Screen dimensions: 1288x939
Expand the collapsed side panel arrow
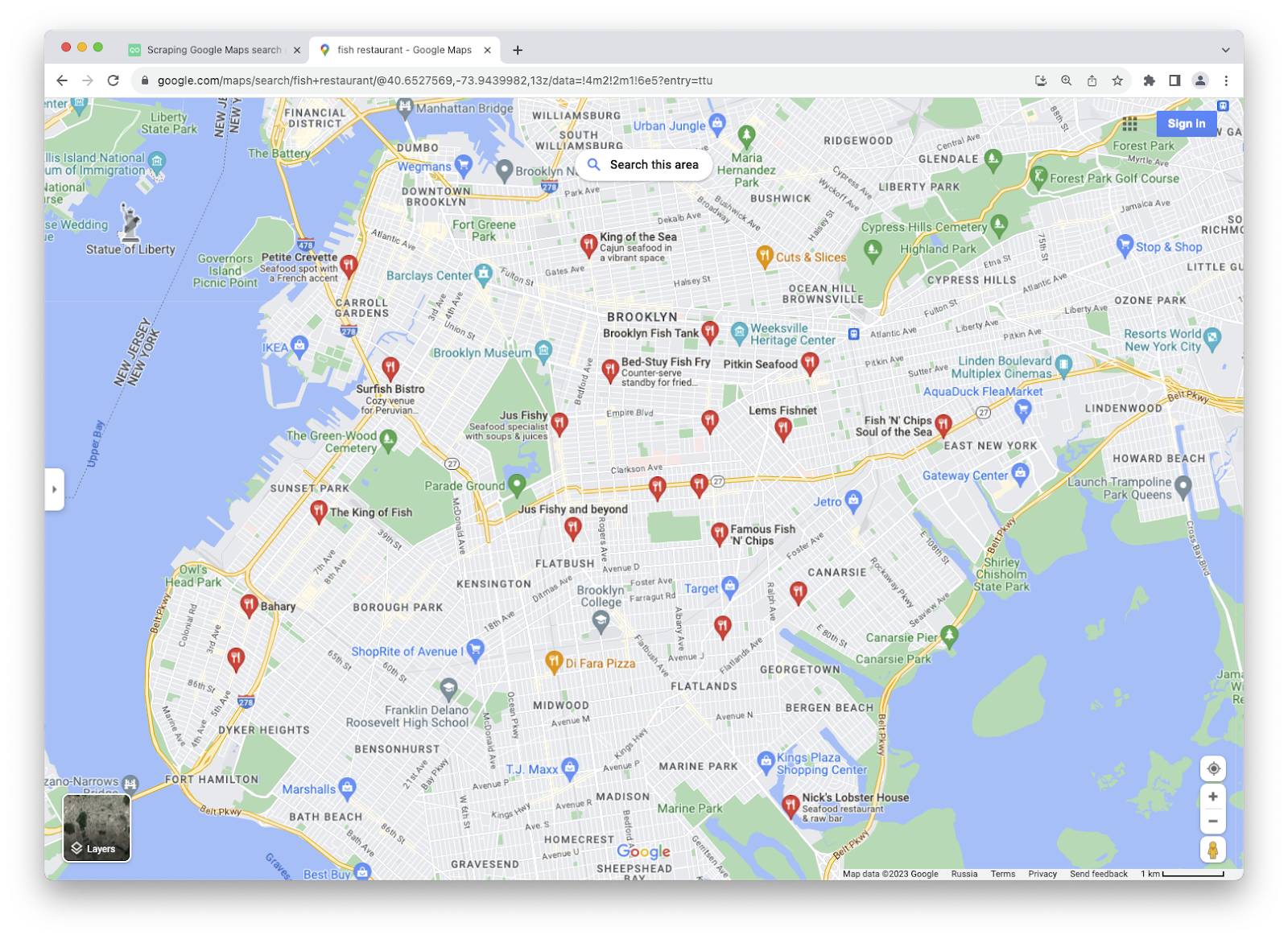tap(54, 489)
